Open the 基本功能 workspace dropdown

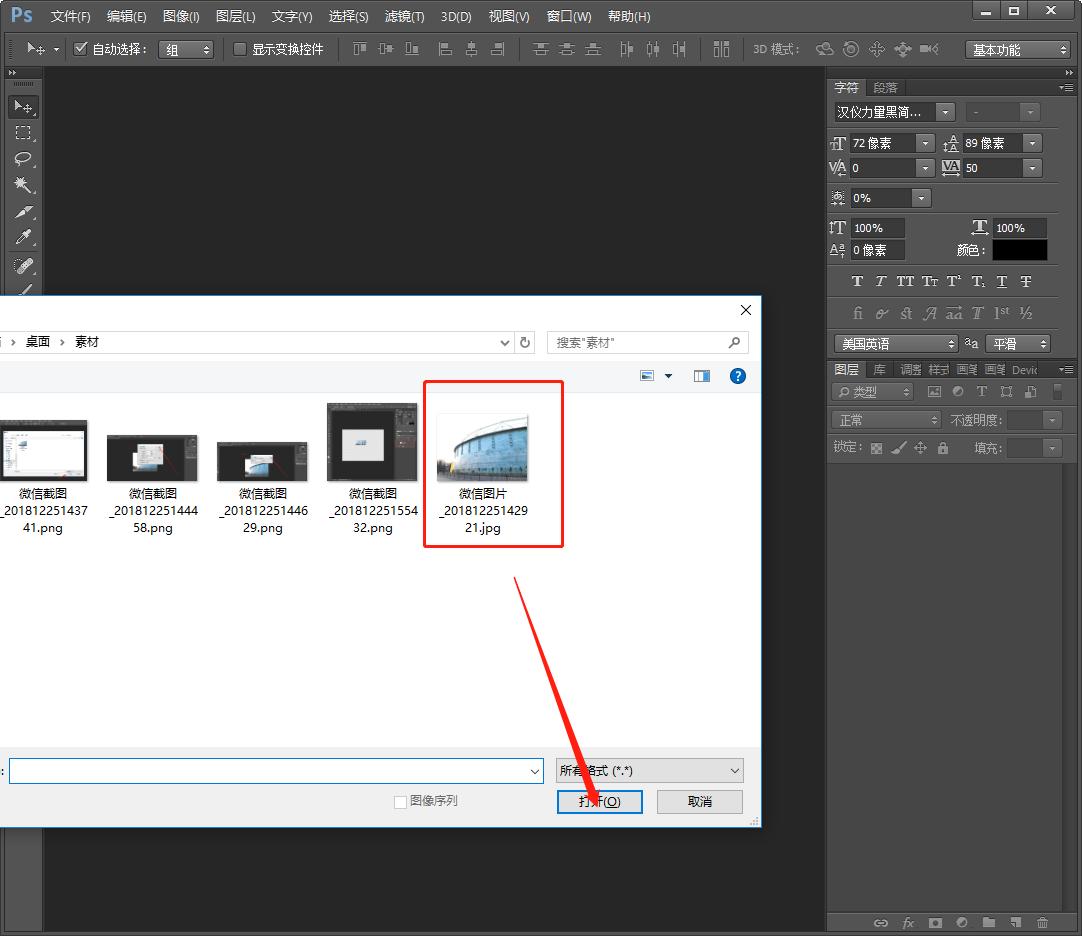pyautogui.click(x=1018, y=50)
